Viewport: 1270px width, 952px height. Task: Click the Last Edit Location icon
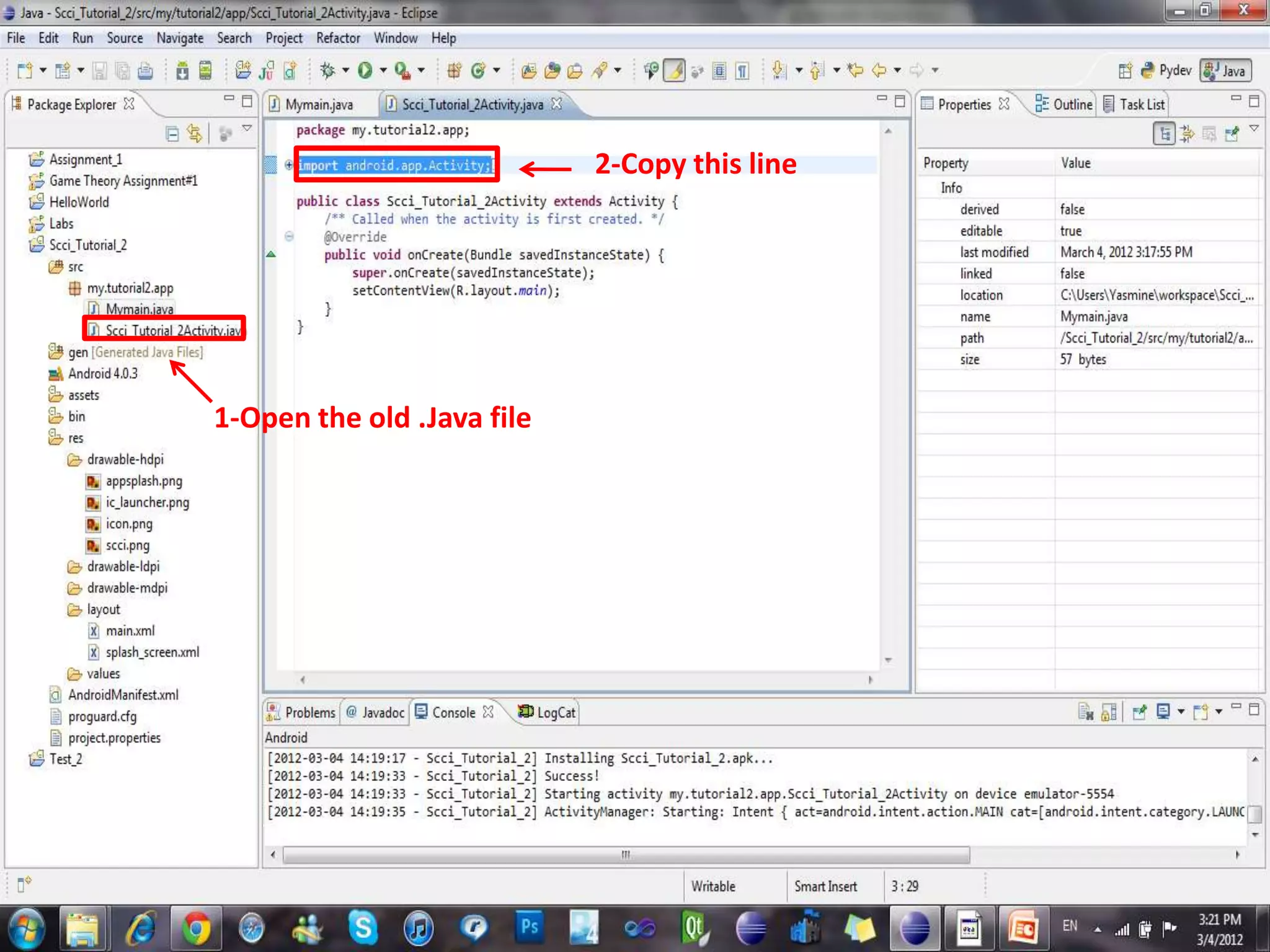pyautogui.click(x=856, y=71)
